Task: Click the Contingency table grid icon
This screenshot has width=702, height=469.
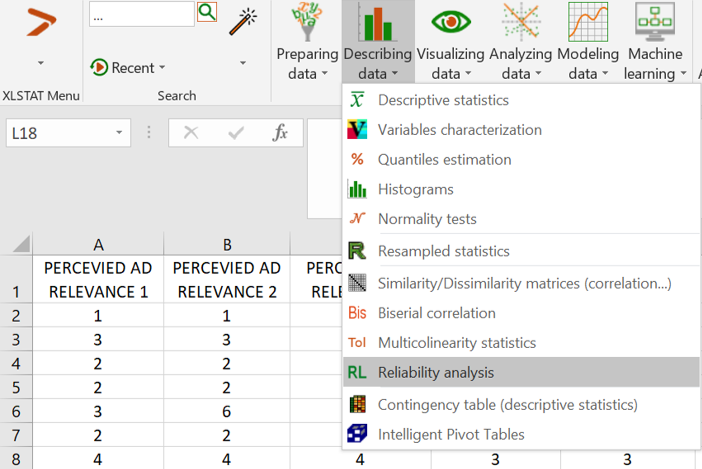Action: (x=357, y=404)
